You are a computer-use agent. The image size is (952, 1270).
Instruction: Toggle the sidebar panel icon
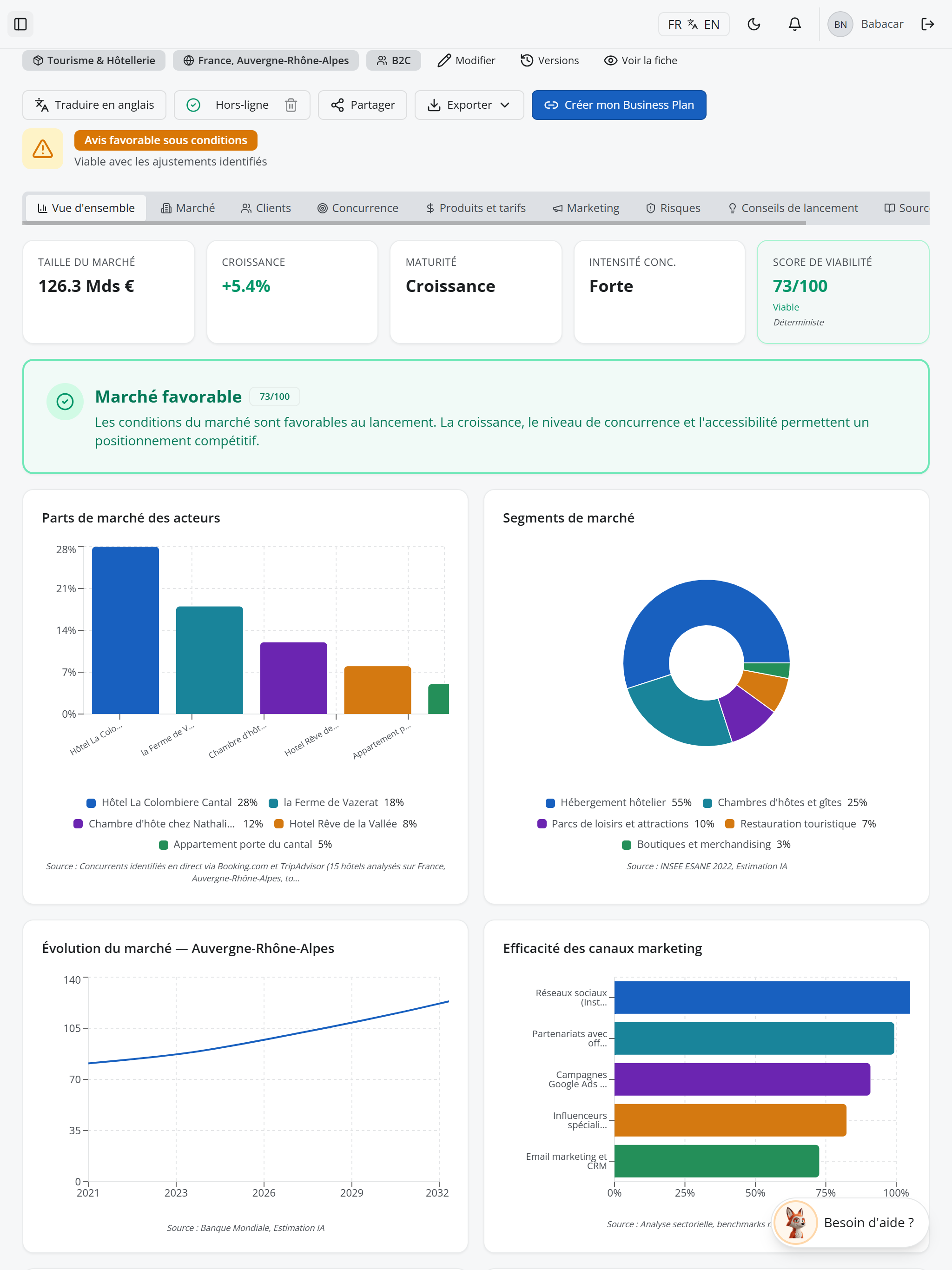click(x=20, y=24)
